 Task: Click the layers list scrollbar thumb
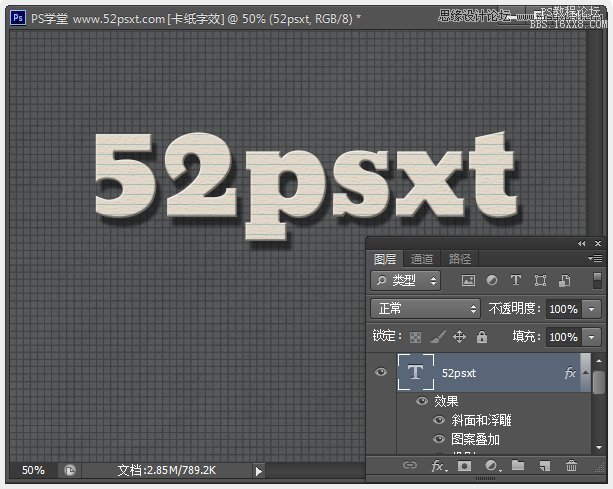point(599,382)
